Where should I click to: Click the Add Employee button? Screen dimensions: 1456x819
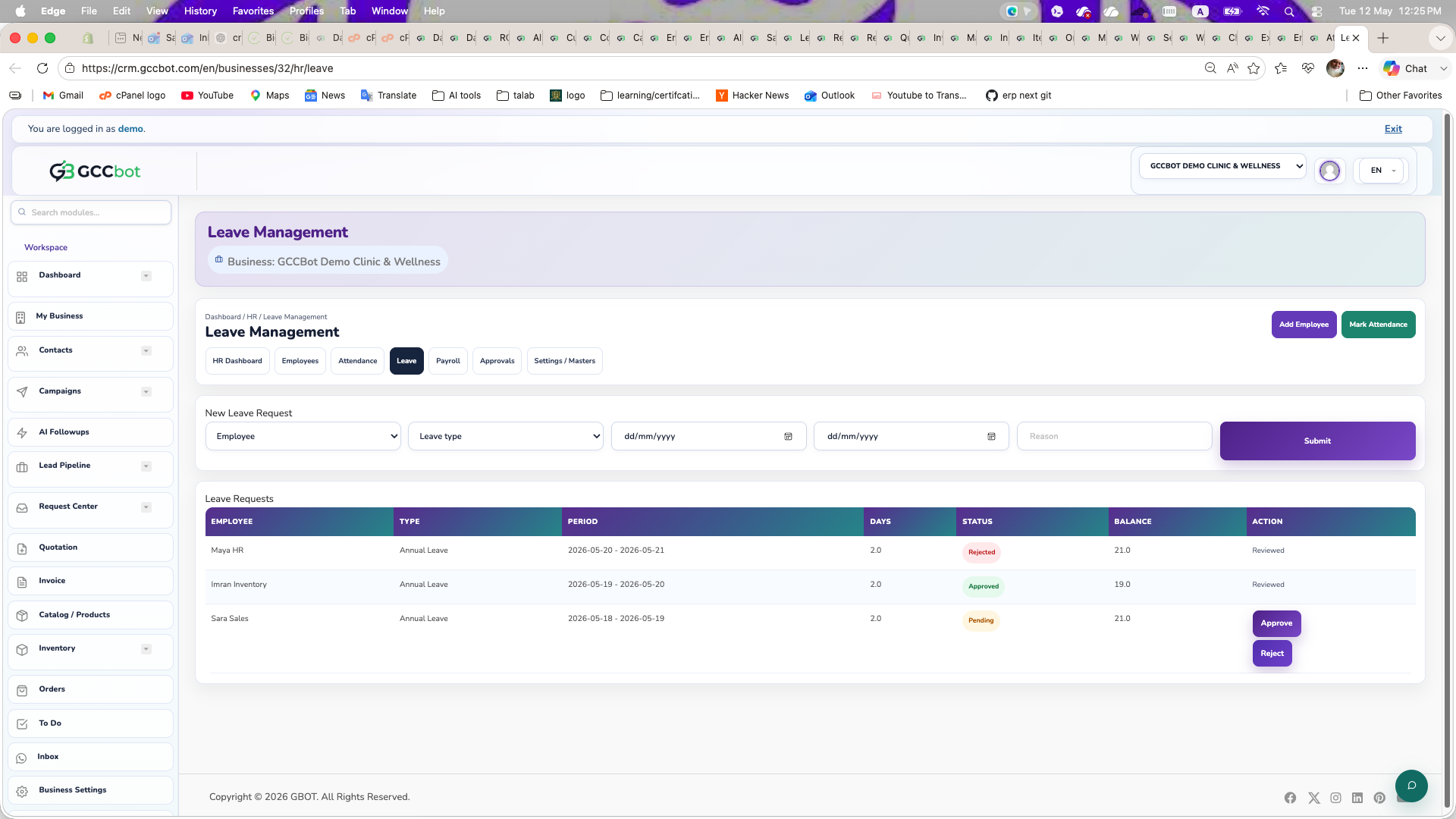tap(1304, 325)
